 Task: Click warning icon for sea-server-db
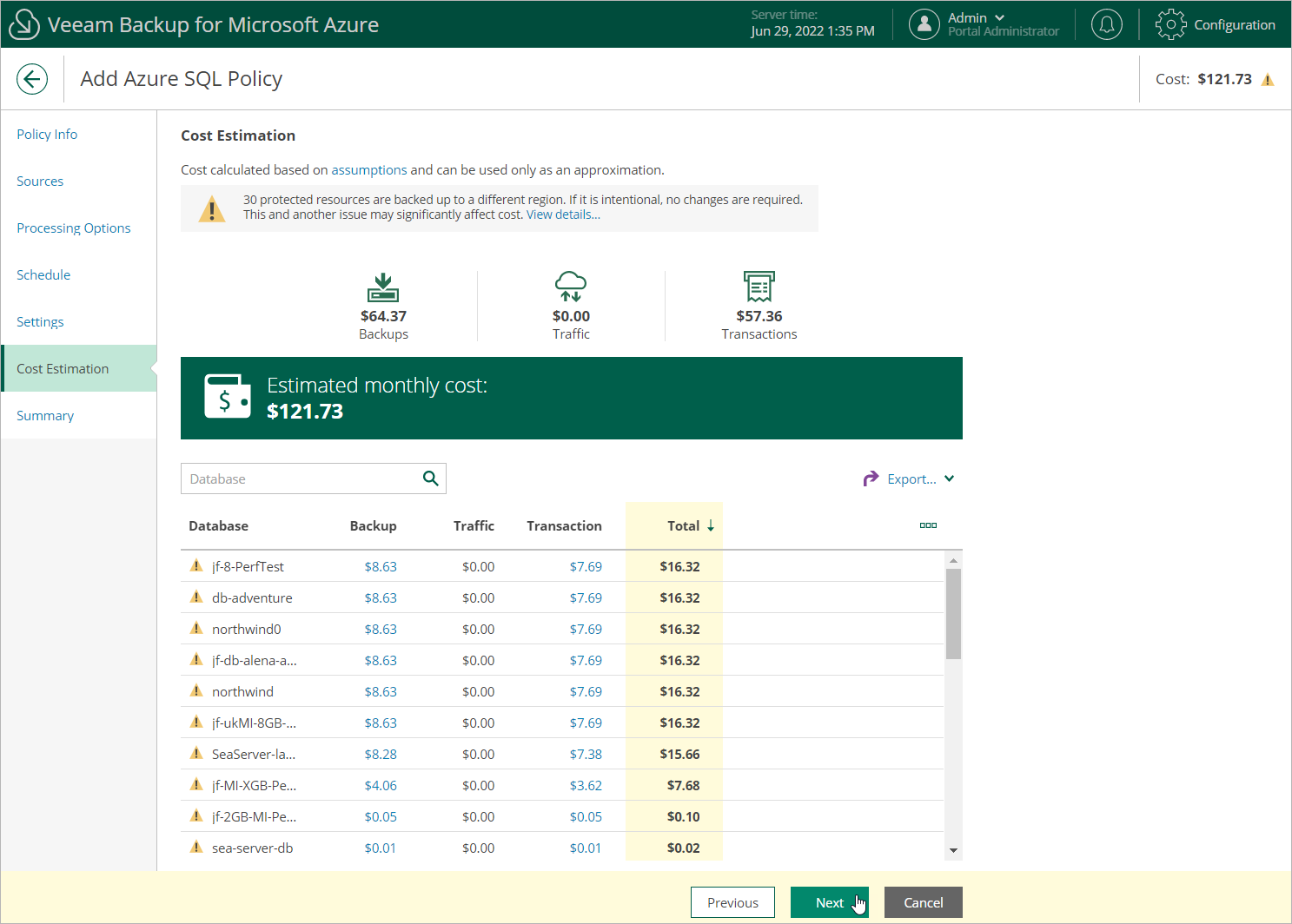pyautogui.click(x=196, y=847)
